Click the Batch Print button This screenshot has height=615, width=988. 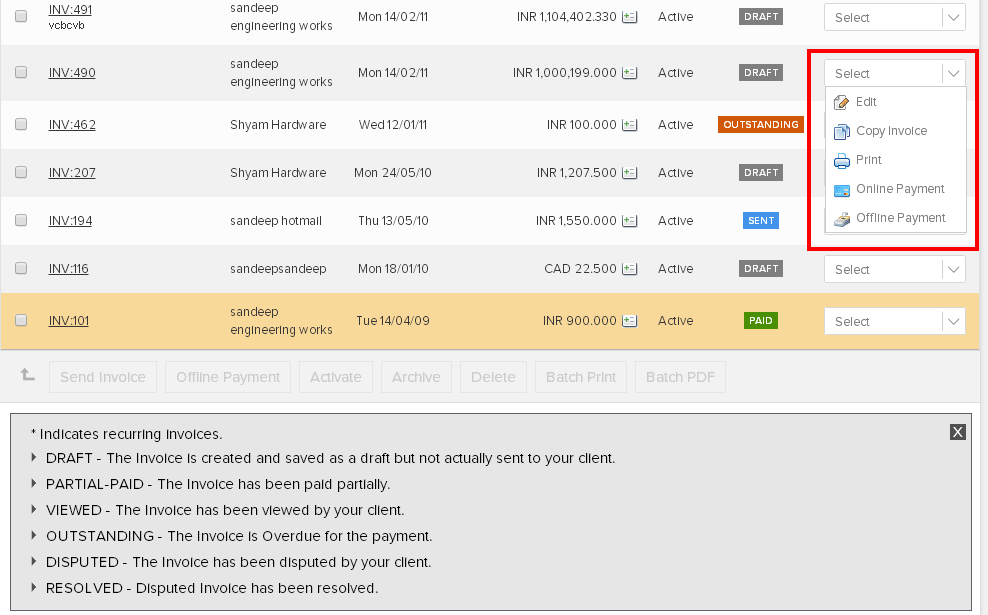tap(581, 377)
